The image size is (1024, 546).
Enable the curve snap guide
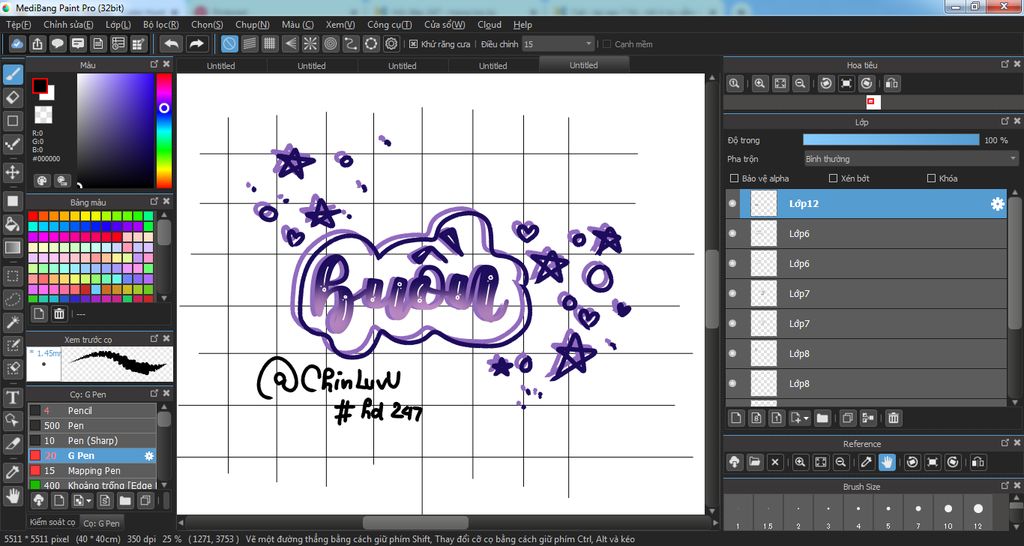(x=351, y=44)
